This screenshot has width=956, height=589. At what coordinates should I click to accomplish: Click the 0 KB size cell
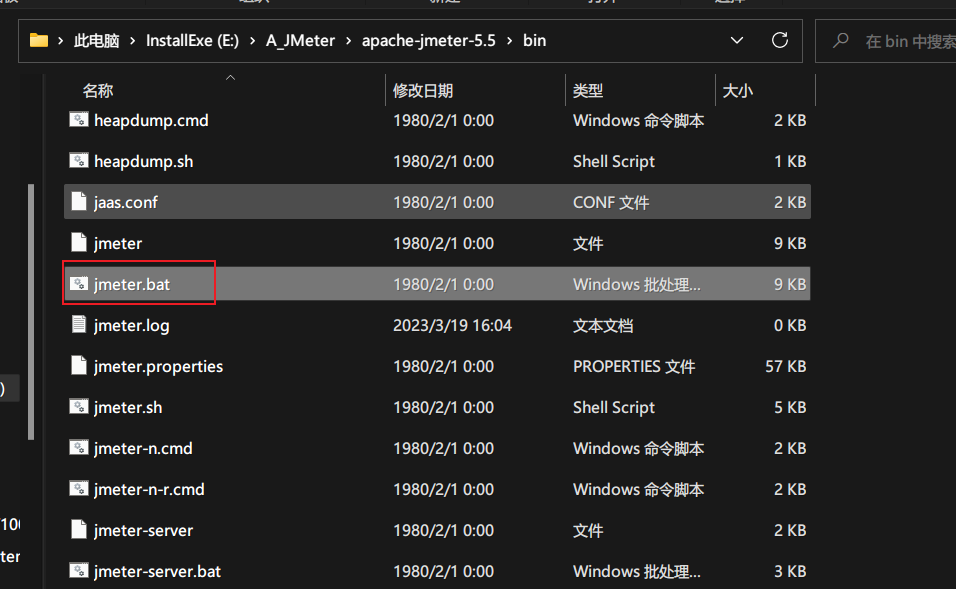point(790,325)
